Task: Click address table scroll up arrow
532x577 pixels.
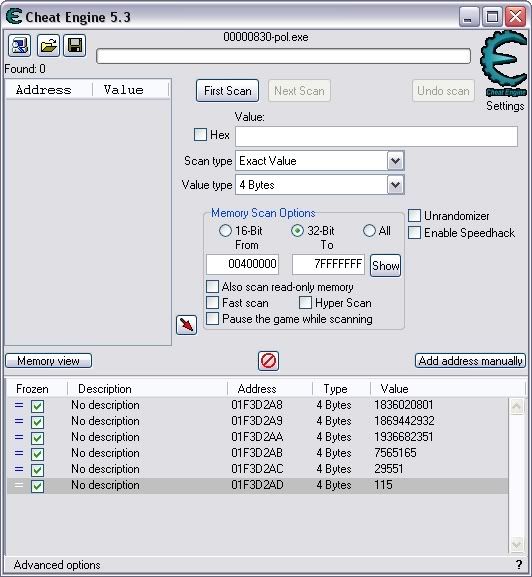Action: [x=516, y=406]
